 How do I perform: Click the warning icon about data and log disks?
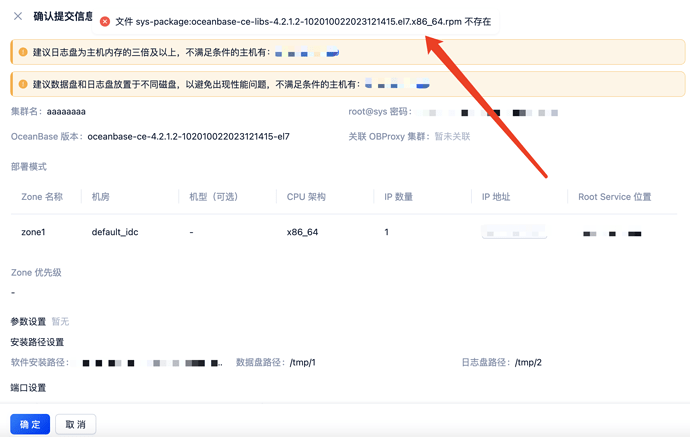pyautogui.click(x=23, y=84)
